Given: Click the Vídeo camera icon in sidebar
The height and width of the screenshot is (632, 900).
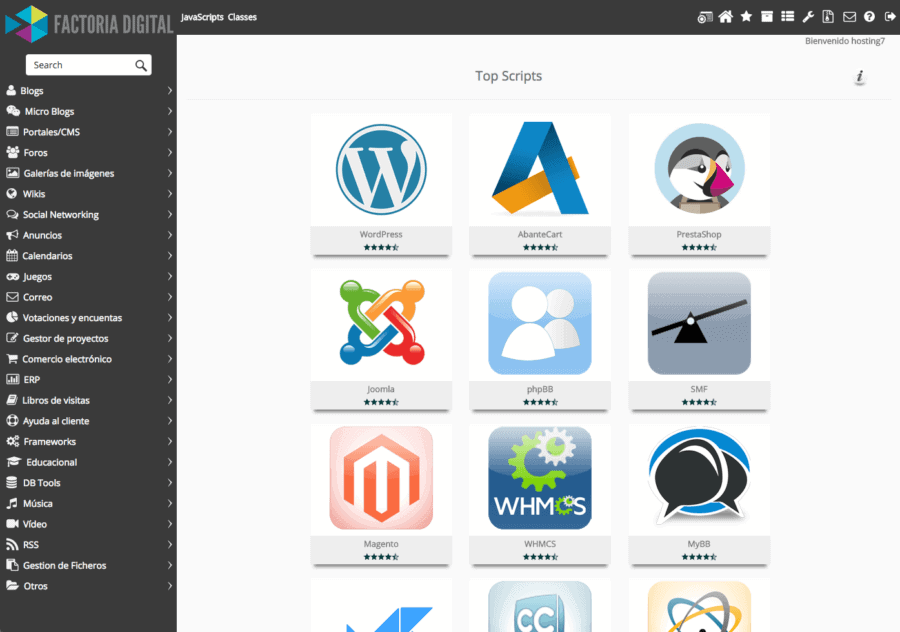Looking at the screenshot, I should tap(12, 524).
